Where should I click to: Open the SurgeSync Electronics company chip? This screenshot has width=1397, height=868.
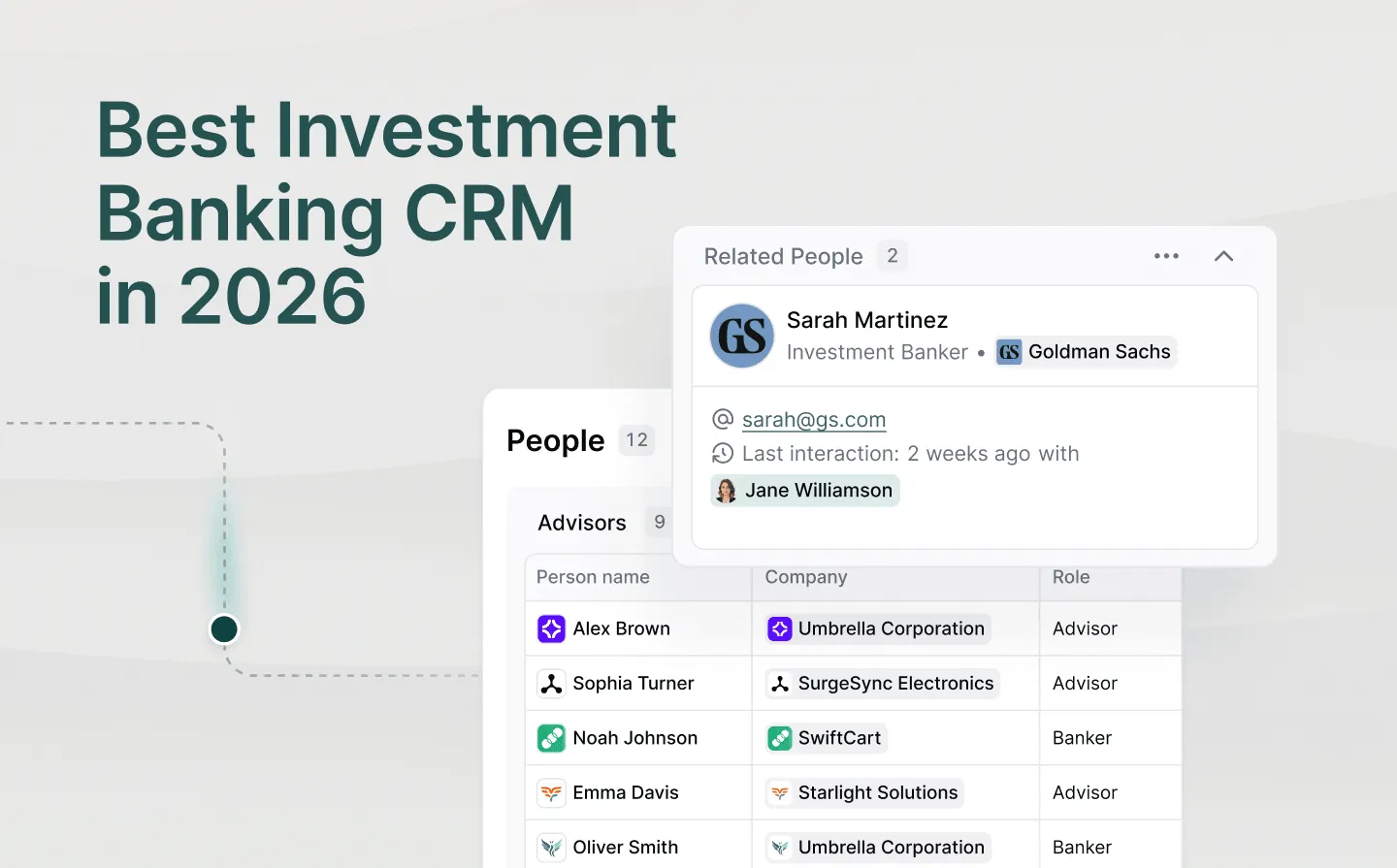point(883,684)
